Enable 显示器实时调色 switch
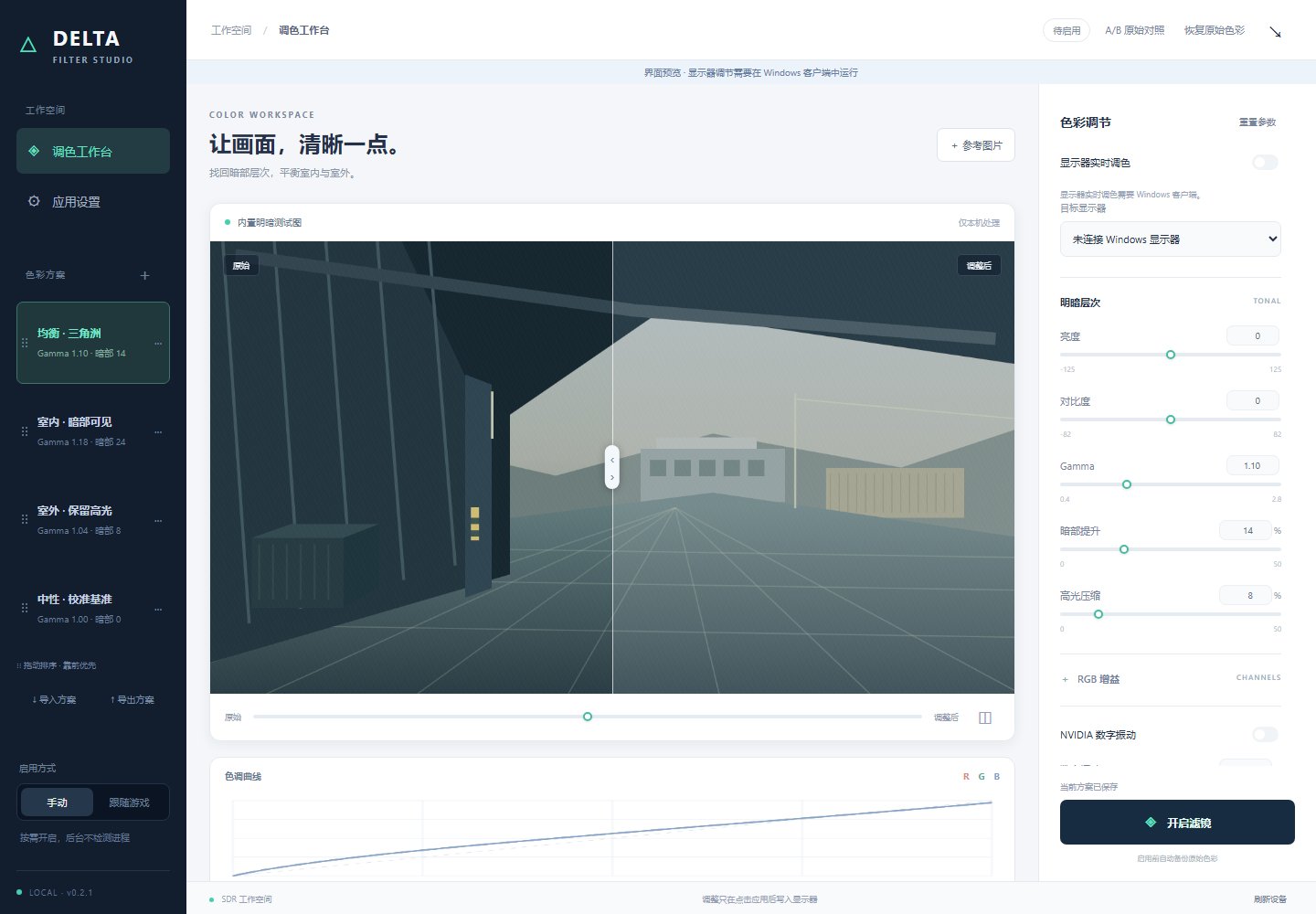Image resolution: width=1316 pixels, height=914 pixels. pos(1266,162)
